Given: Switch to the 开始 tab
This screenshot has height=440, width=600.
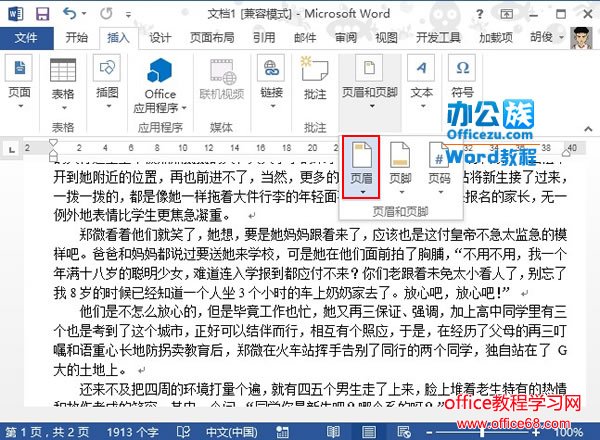Looking at the screenshot, I should 77,37.
